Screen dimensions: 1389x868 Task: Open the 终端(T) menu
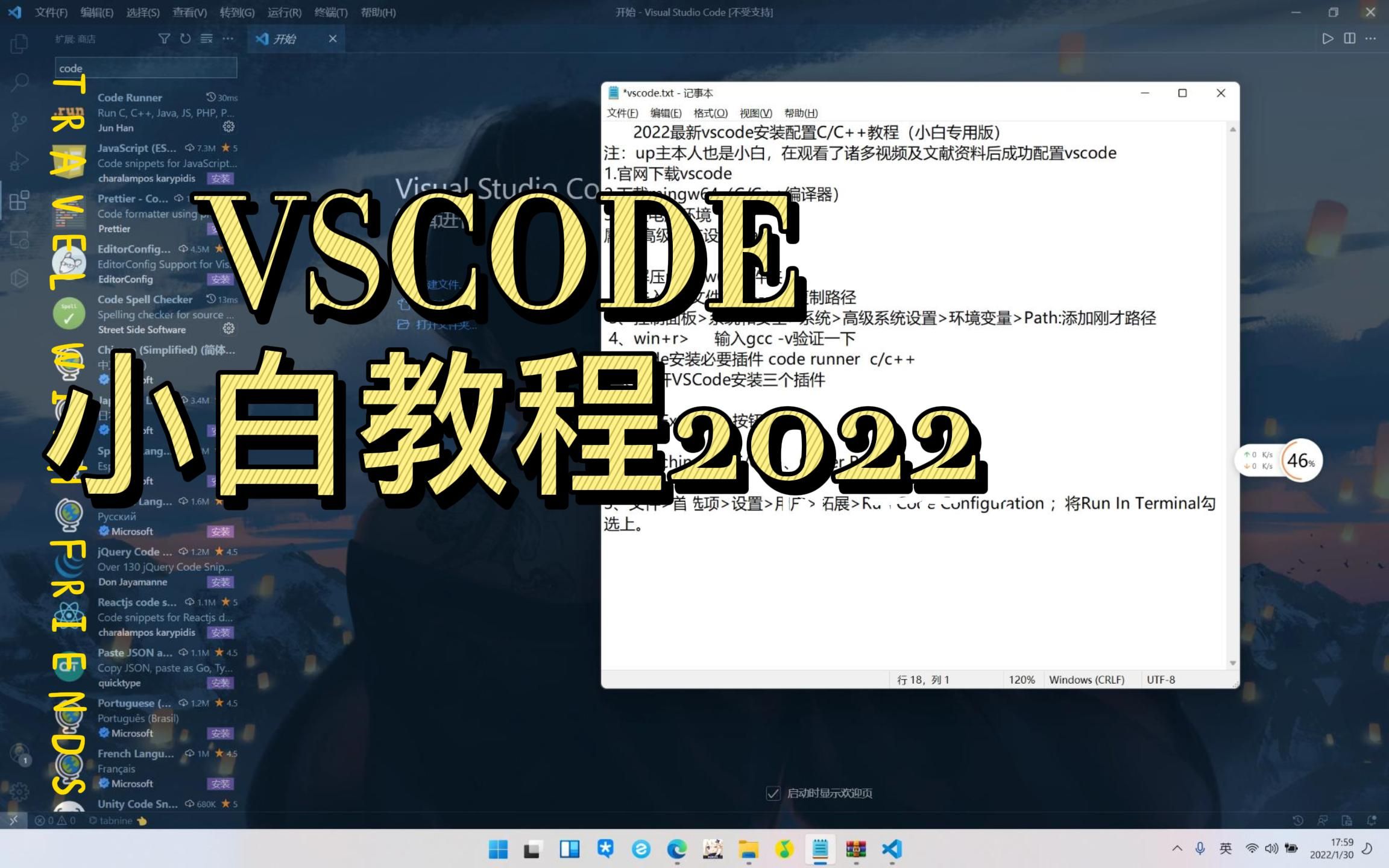click(x=331, y=12)
